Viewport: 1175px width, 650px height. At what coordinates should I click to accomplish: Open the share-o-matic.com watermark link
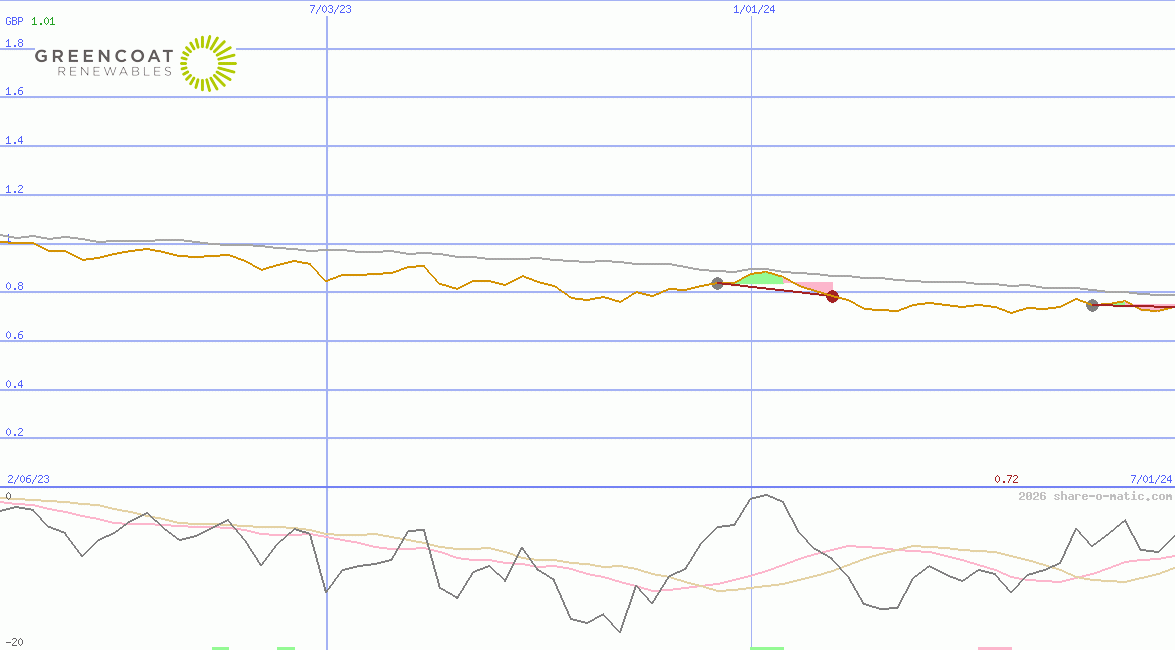tap(1095, 493)
